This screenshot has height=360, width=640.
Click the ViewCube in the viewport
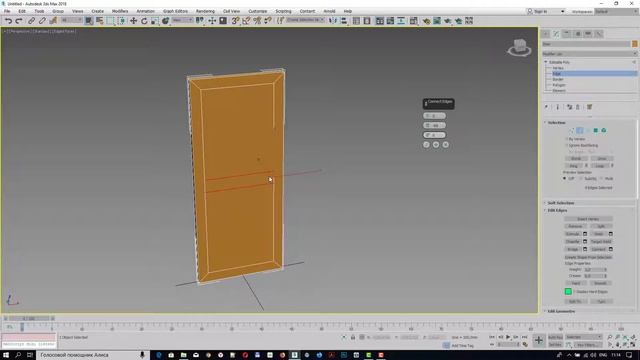[x=519, y=47]
